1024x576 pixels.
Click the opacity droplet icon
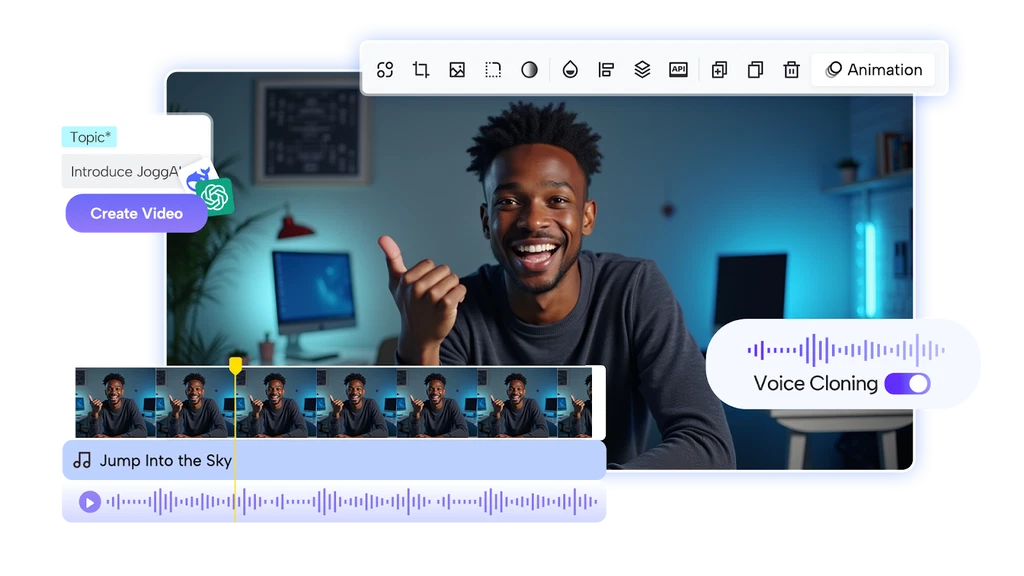tap(570, 70)
